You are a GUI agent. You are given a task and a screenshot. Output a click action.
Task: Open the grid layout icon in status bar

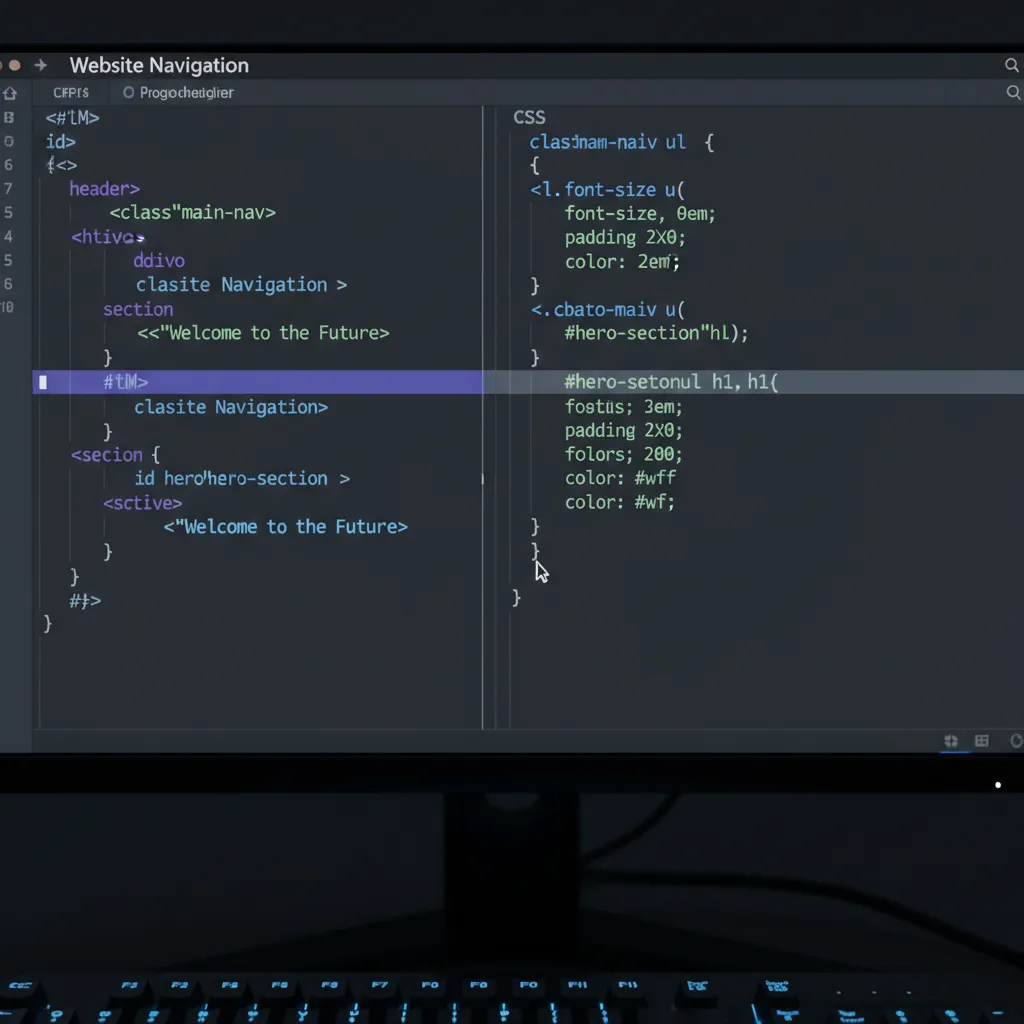pos(982,741)
